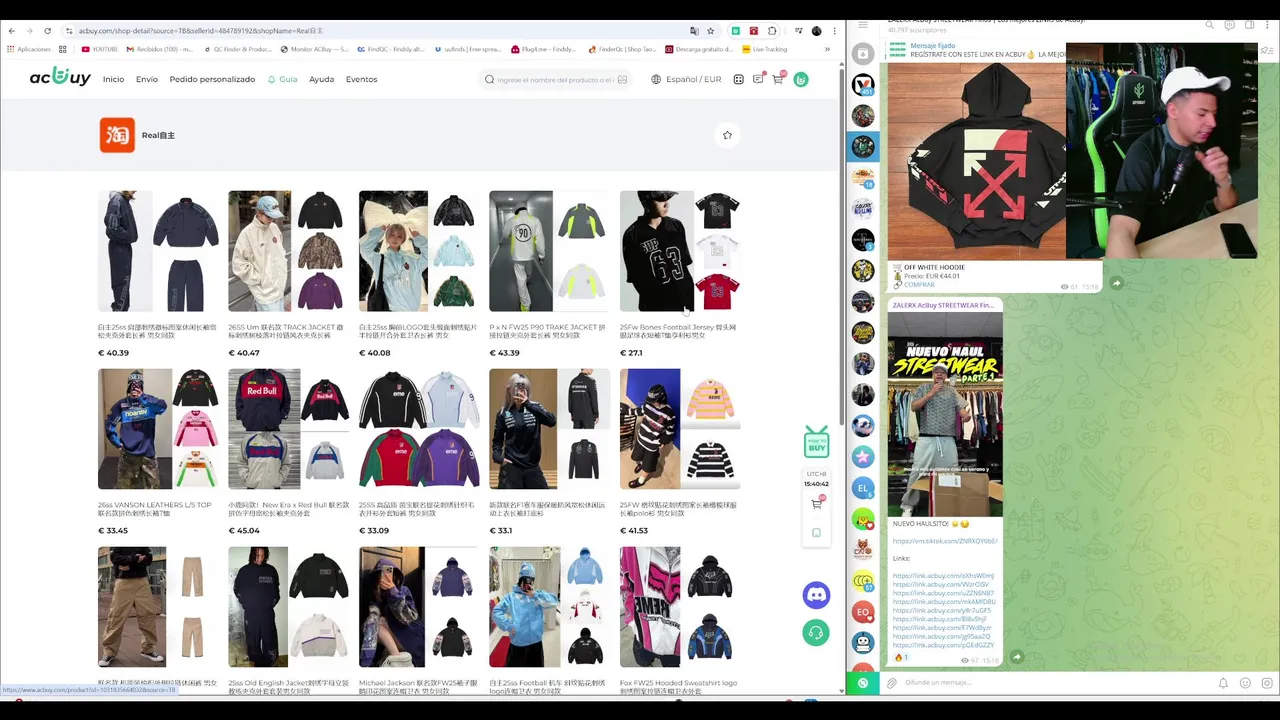Open Telegram chat with 451 badge

(863, 85)
